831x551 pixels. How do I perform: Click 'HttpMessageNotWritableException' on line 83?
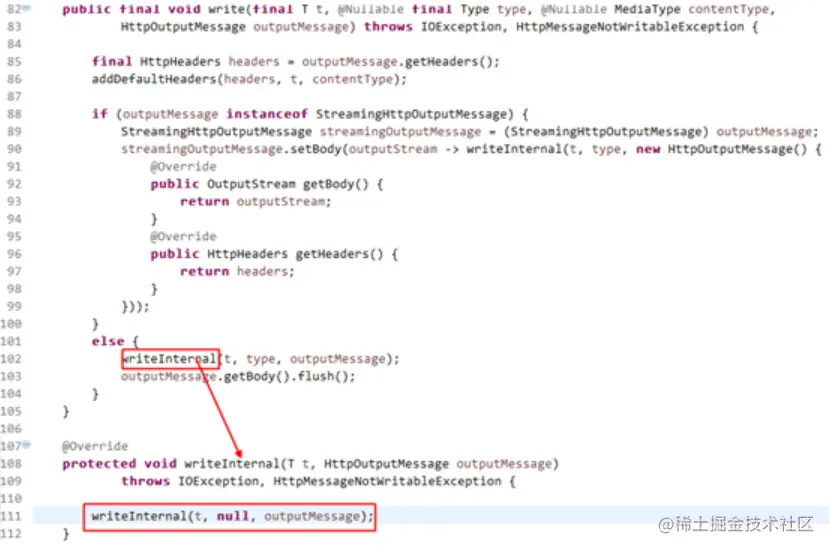coord(630,26)
